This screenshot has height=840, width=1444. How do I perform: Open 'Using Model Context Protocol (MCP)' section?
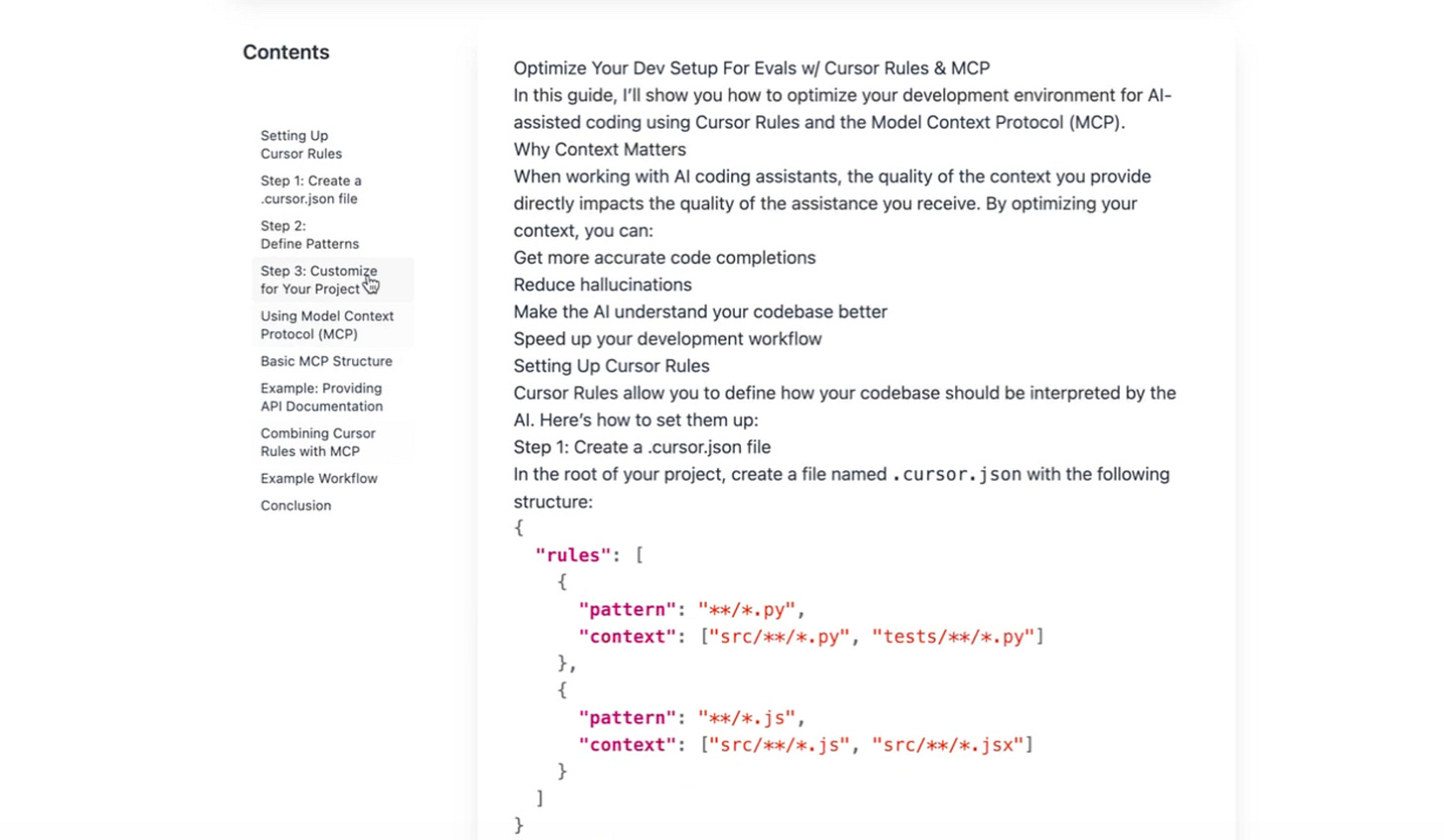click(x=326, y=325)
